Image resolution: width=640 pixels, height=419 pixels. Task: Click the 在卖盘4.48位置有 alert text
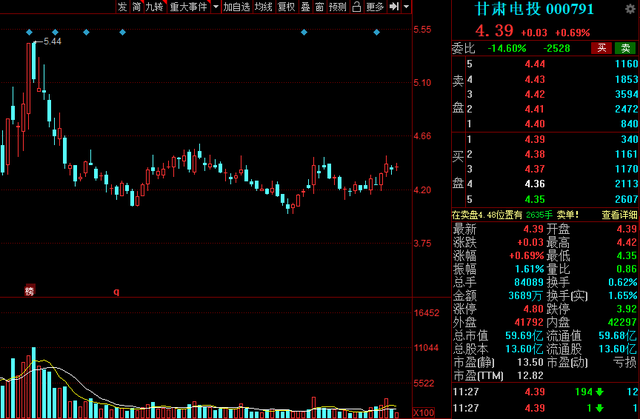(487, 215)
